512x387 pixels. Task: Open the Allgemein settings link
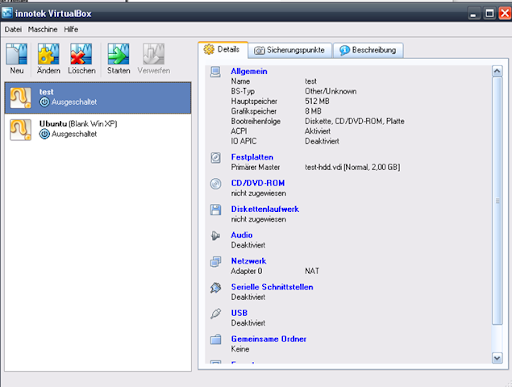[x=249, y=71]
